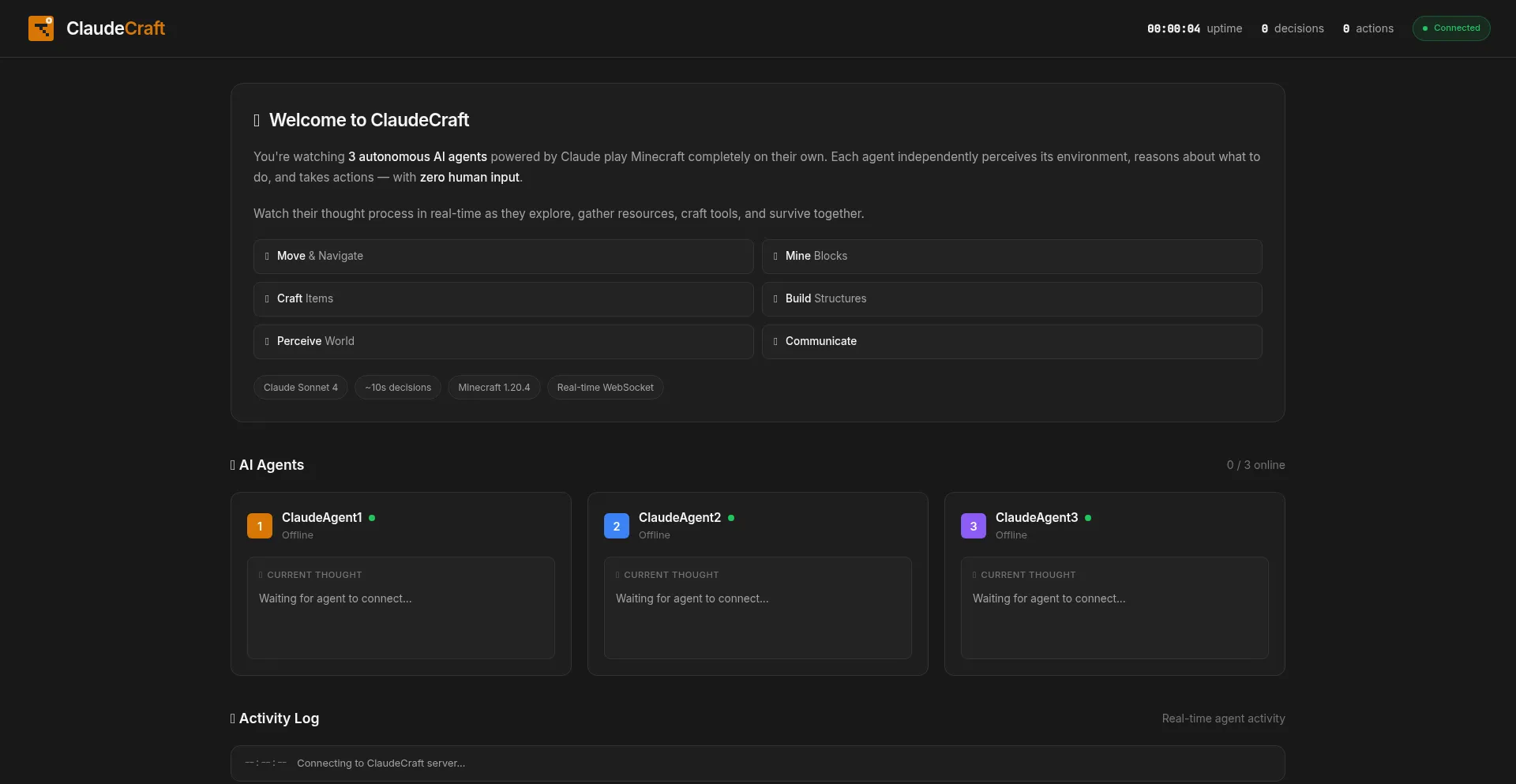1516x784 pixels.
Task: Click the green status dot beside ClaudeAgent3
Action: pyautogui.click(x=1088, y=518)
